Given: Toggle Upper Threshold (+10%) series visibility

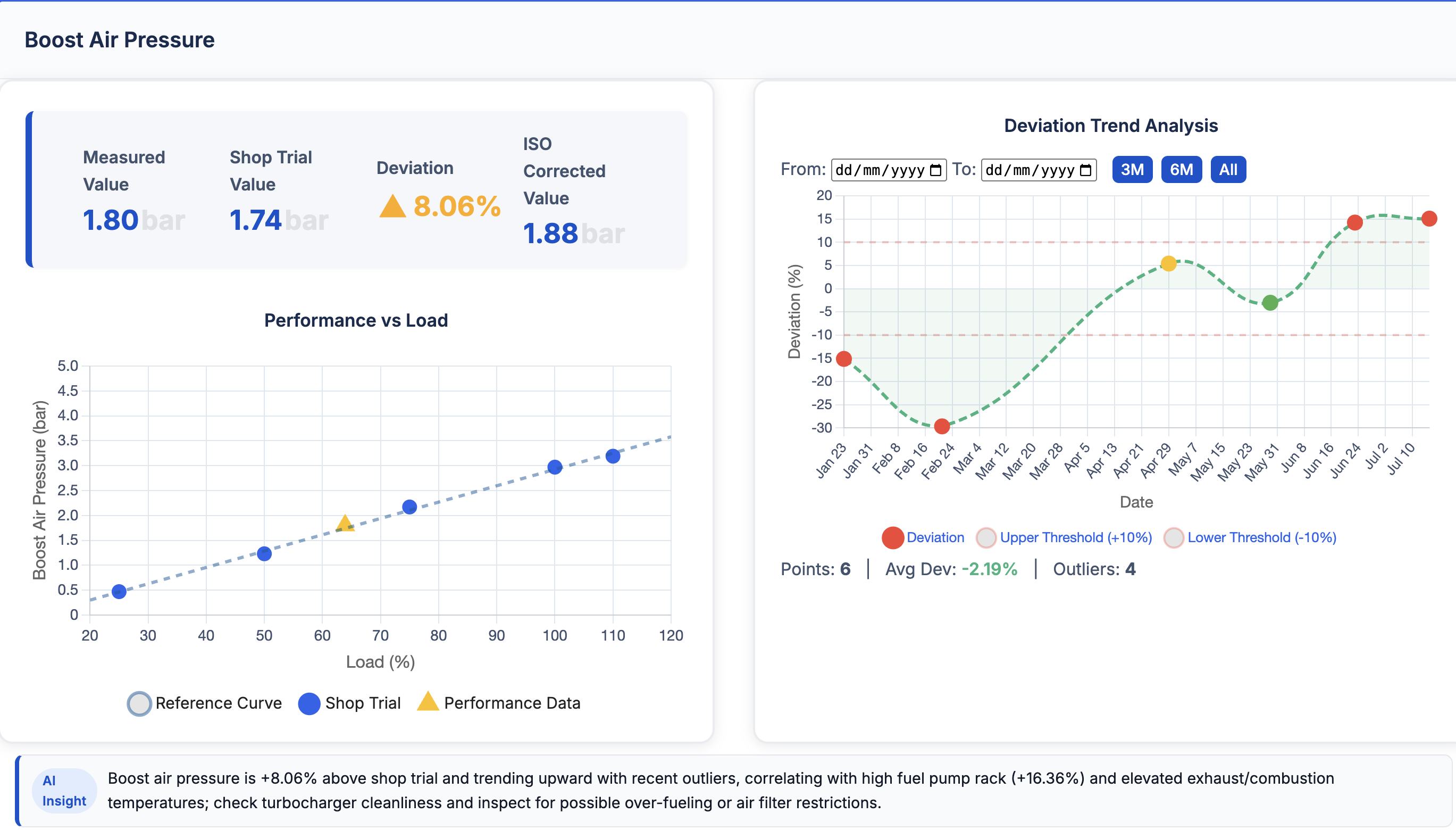Looking at the screenshot, I should 986,537.
